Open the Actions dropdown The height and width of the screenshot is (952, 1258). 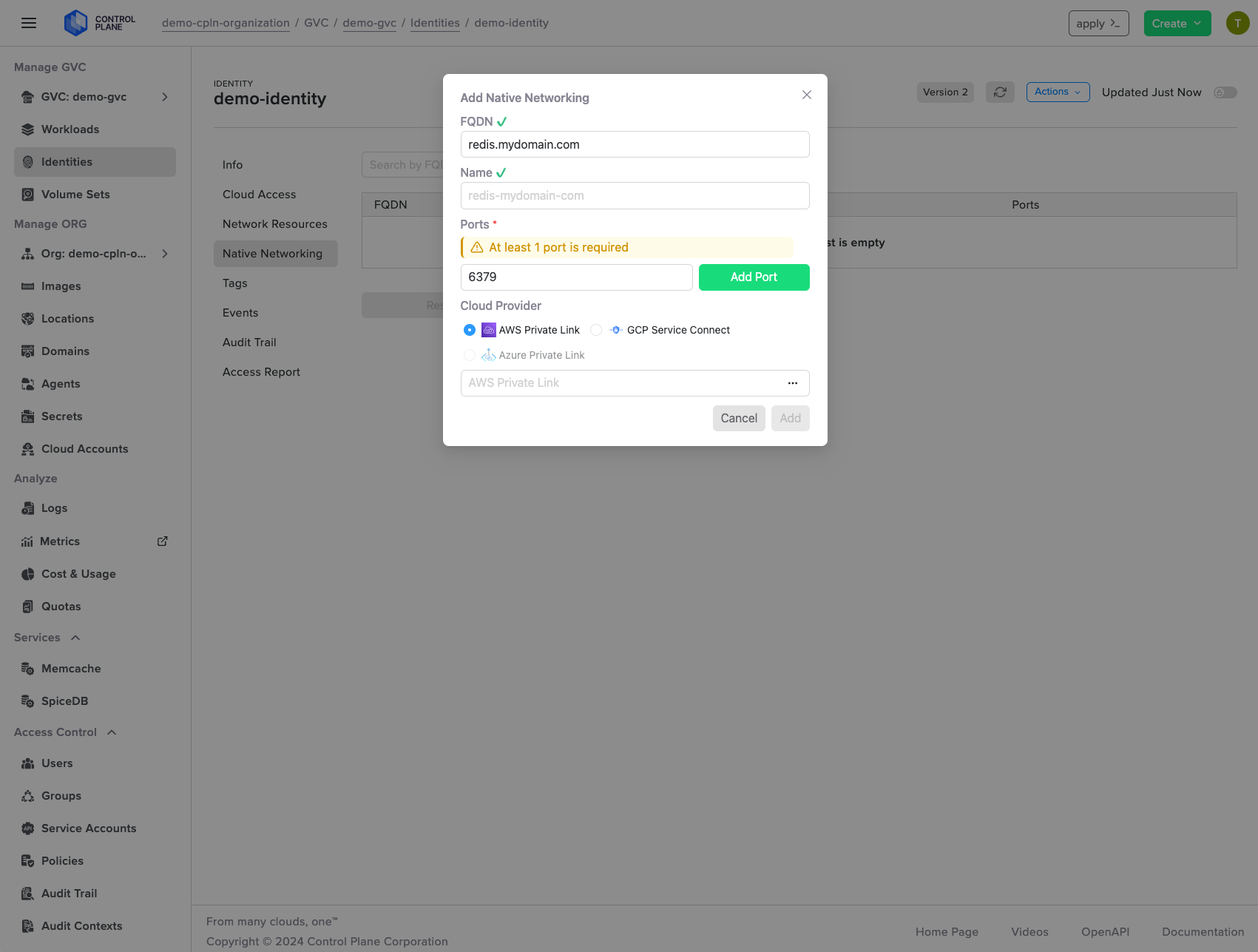1058,92
